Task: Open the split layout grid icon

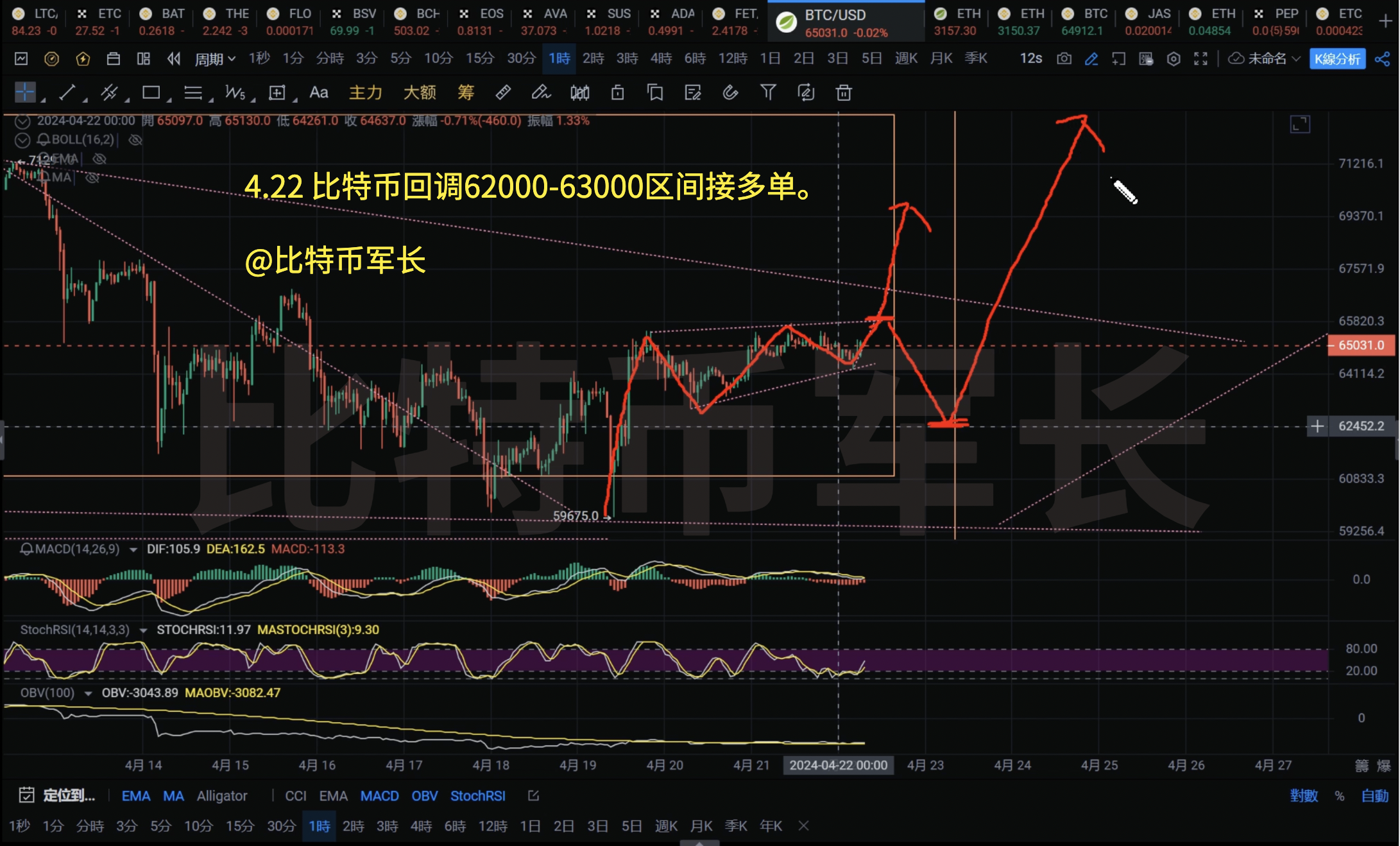Action: 144,59
